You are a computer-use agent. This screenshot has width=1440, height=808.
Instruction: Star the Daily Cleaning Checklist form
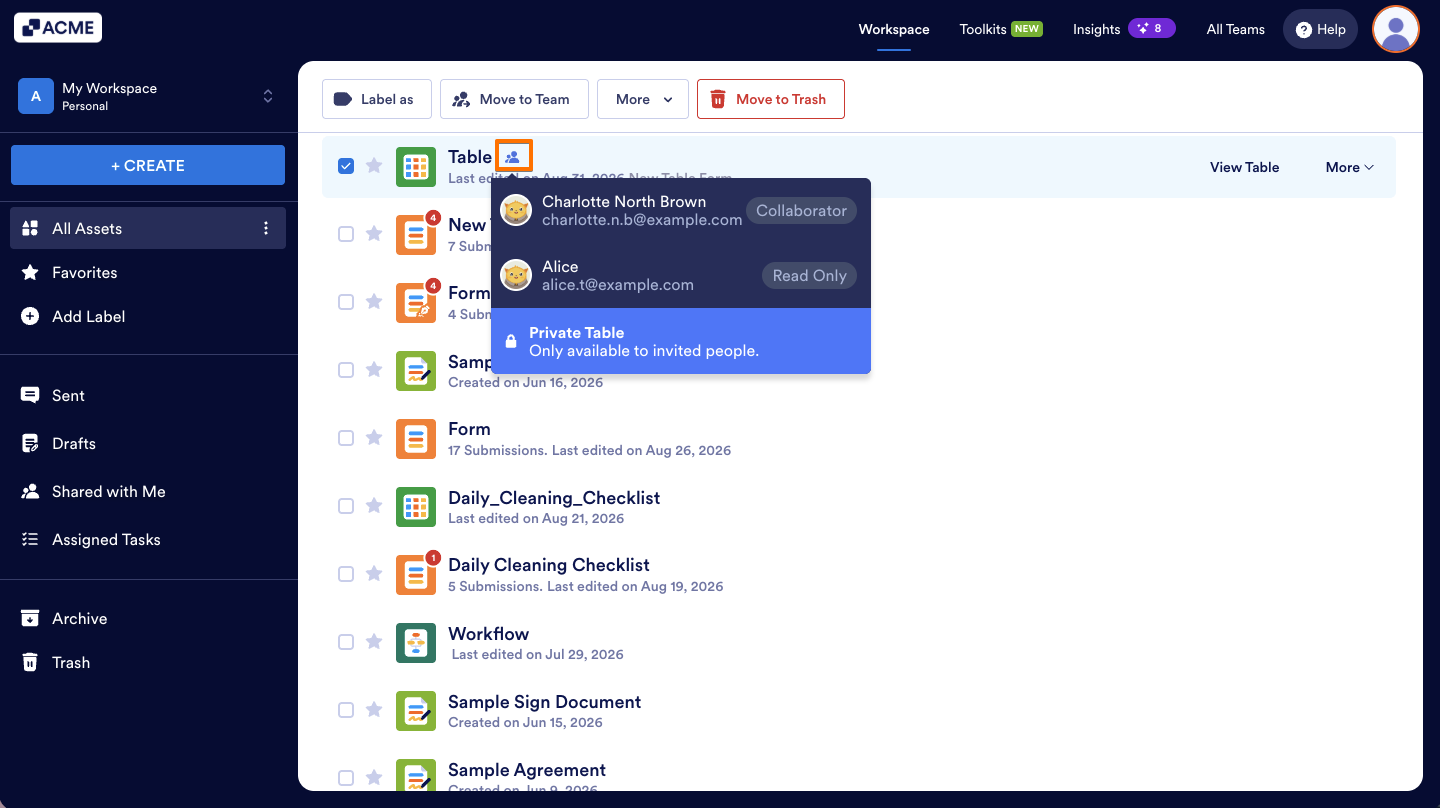pos(374,574)
